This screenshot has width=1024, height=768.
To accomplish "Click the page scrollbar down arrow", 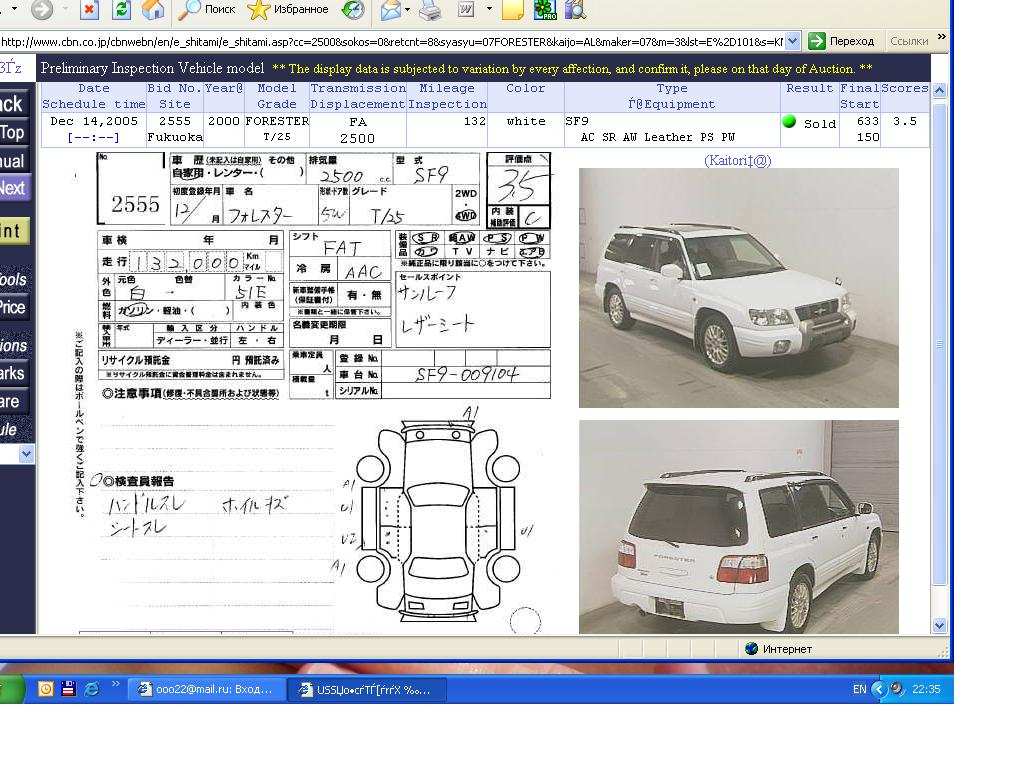I will 939,626.
